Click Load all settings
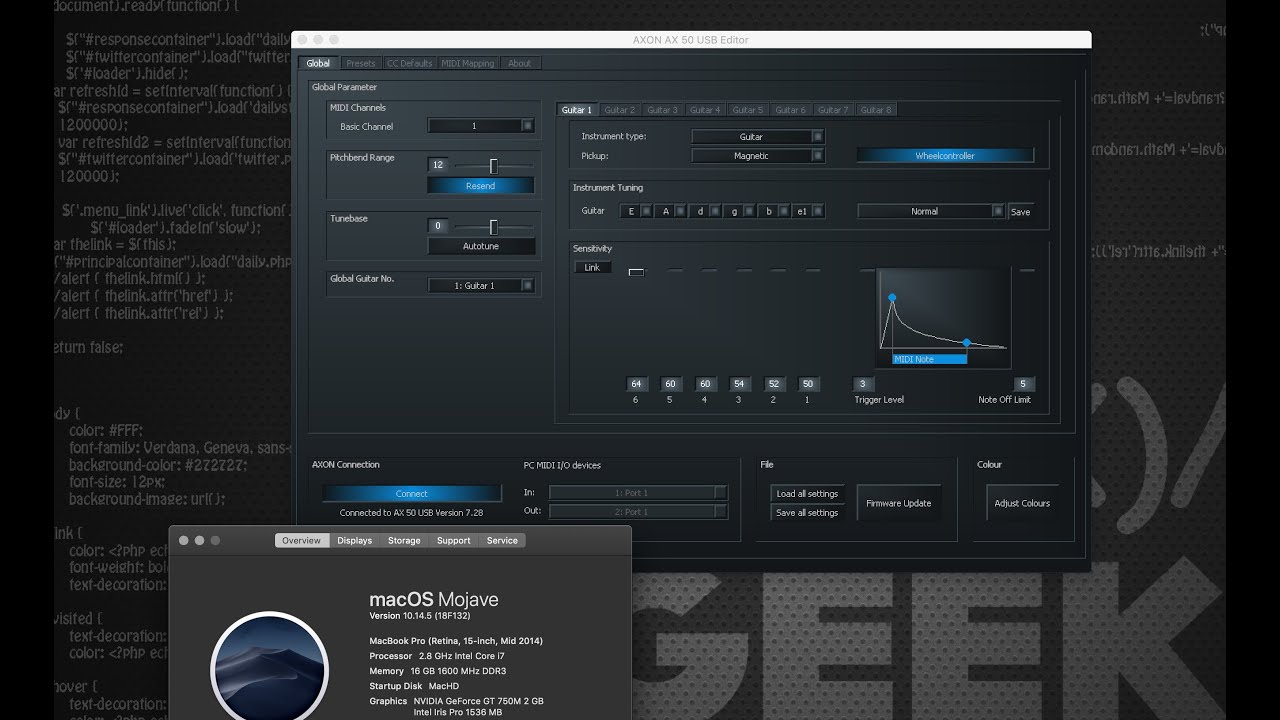The width and height of the screenshot is (1280, 720). 808,494
